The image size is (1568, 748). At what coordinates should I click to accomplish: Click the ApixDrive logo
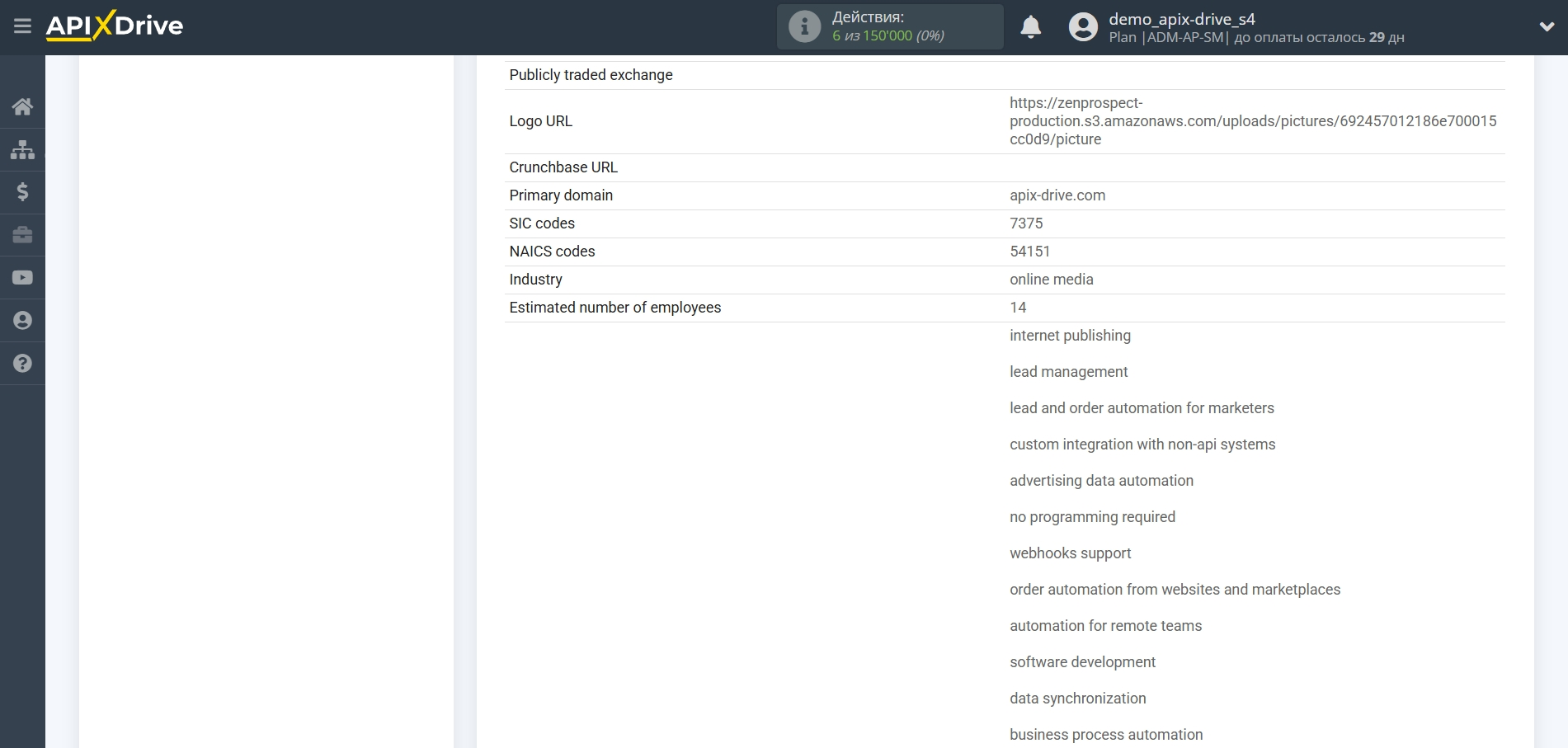point(115,26)
